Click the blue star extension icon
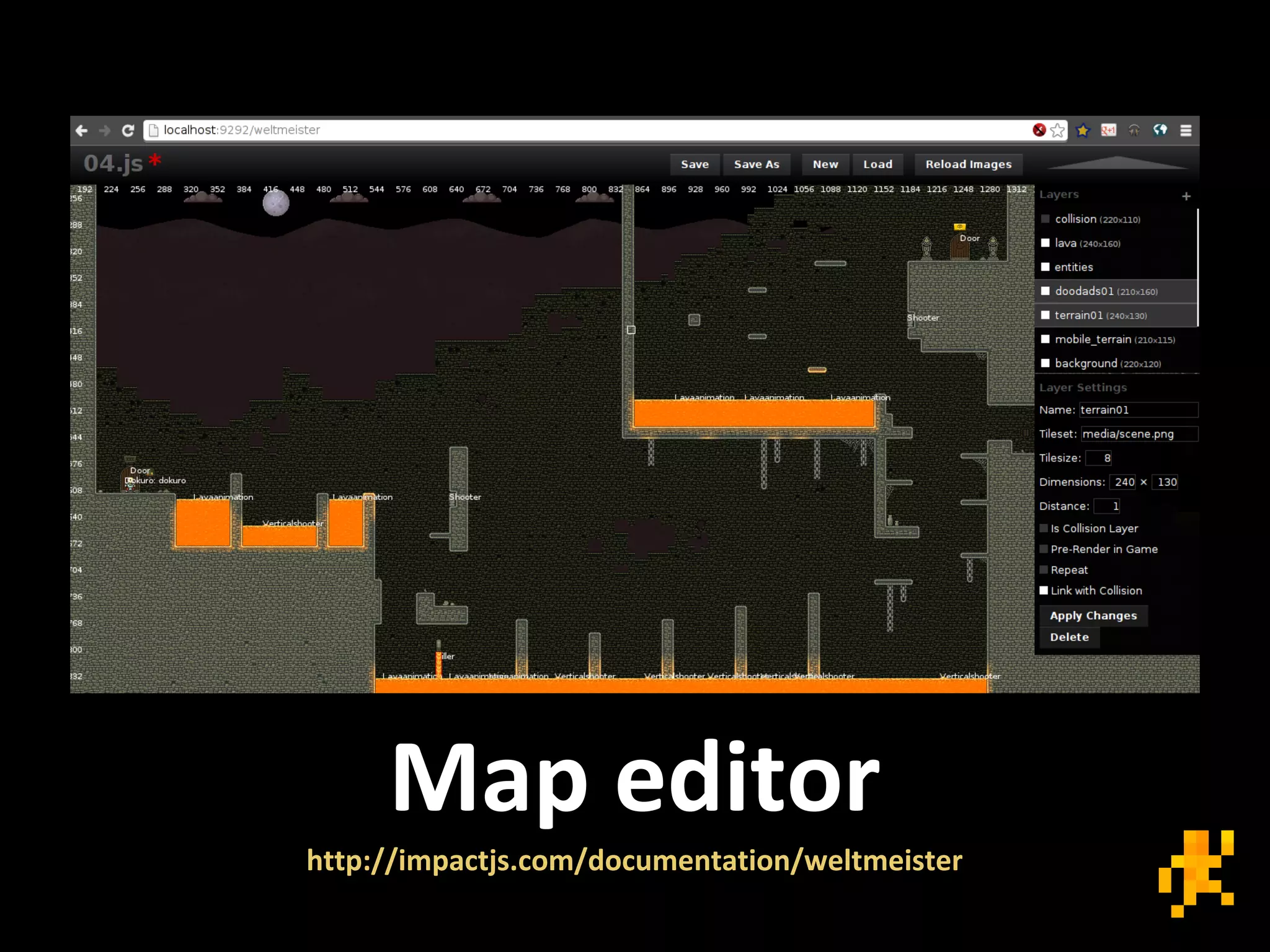This screenshot has width=1270, height=952. pos(1083,130)
